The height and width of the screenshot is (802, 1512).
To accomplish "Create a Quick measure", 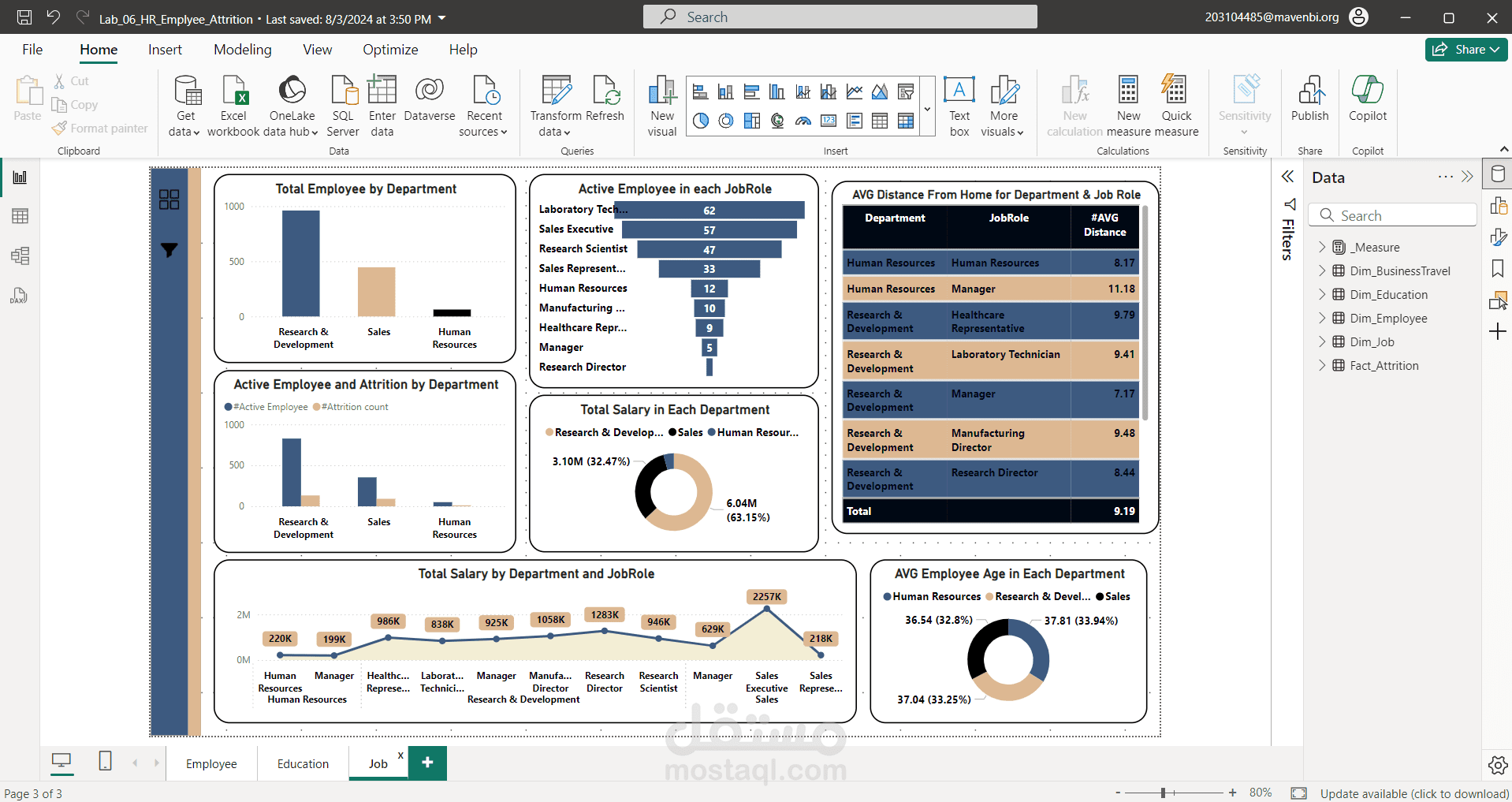I will 1176,106.
